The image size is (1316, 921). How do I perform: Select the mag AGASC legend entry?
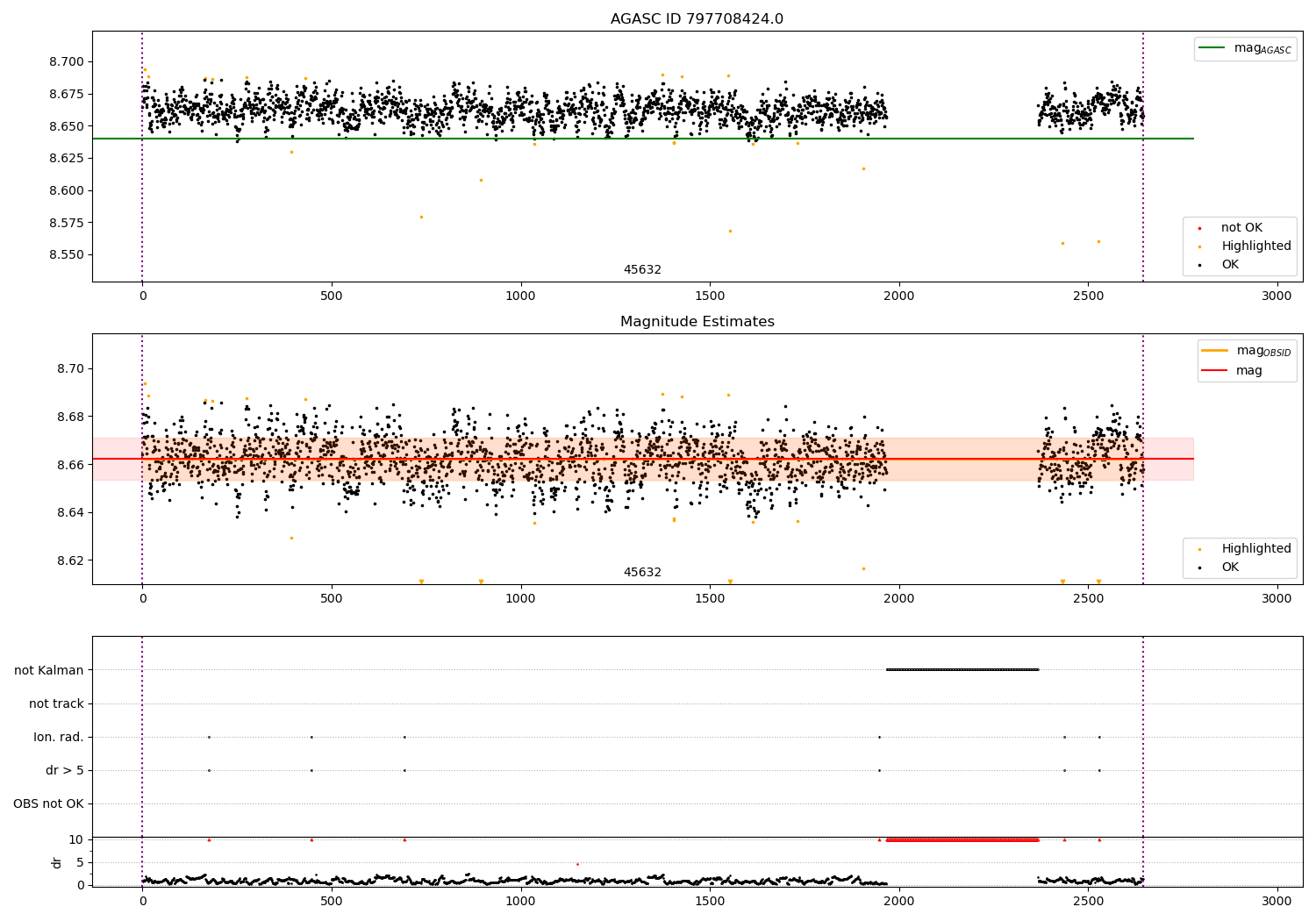(x=1245, y=48)
